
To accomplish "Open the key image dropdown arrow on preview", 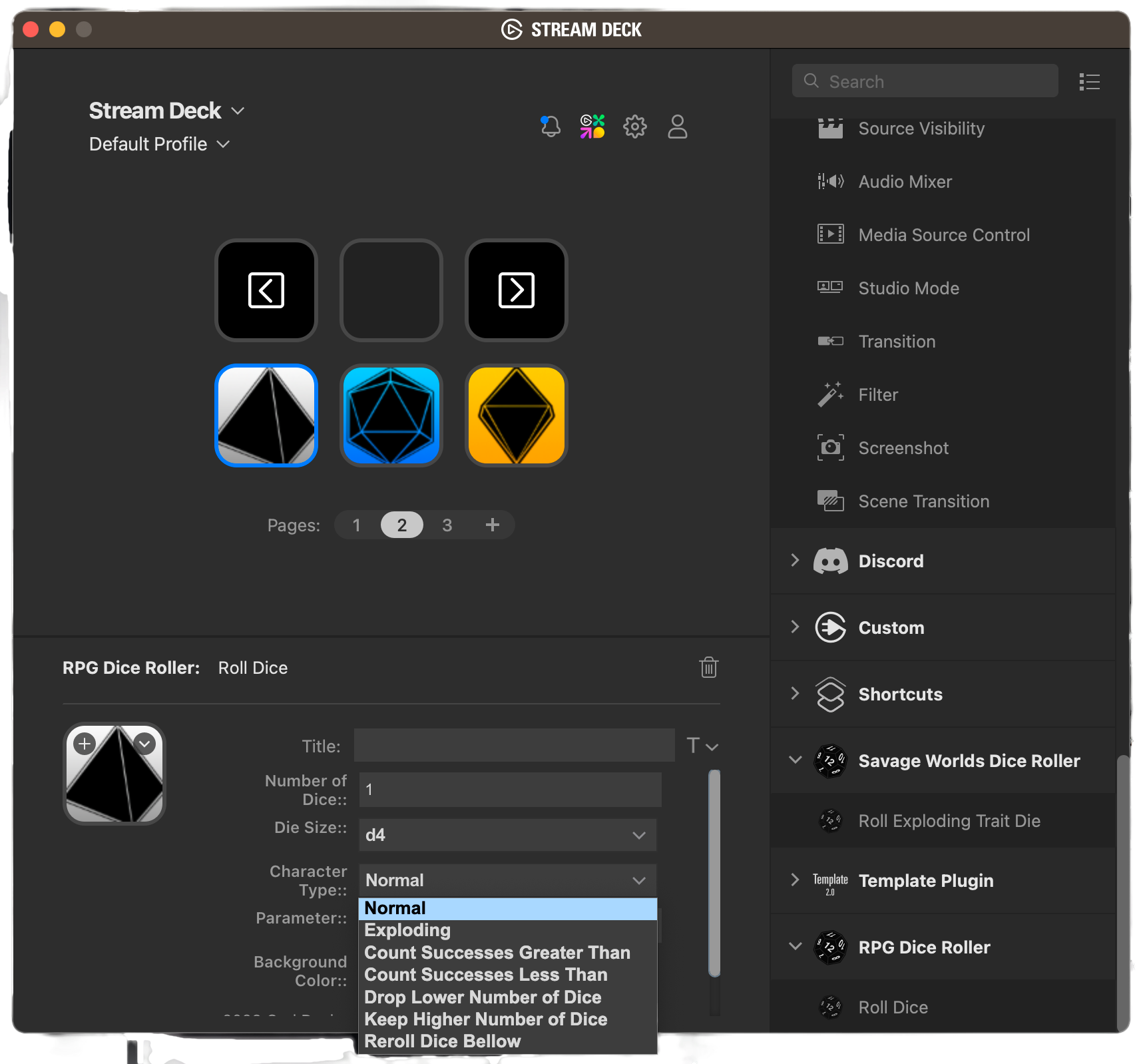I will tap(144, 744).
